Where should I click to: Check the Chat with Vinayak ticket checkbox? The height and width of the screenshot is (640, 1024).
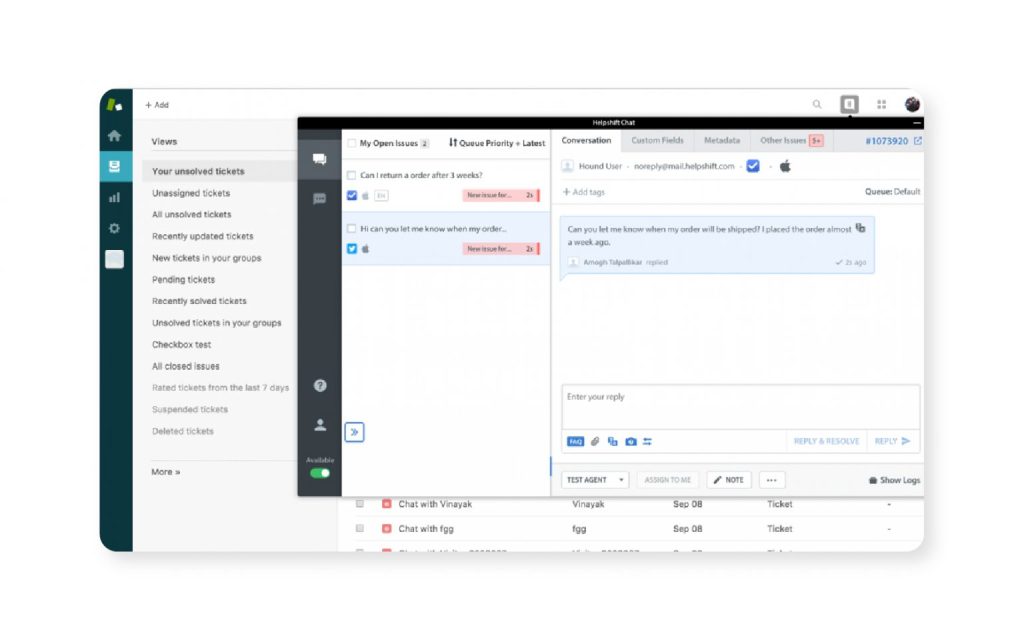360,504
